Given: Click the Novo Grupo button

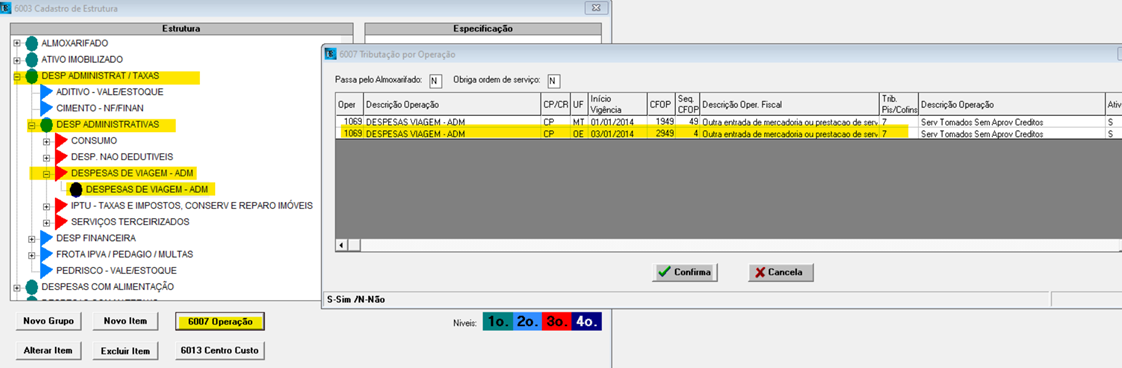Looking at the screenshot, I should pyautogui.click(x=49, y=321).
